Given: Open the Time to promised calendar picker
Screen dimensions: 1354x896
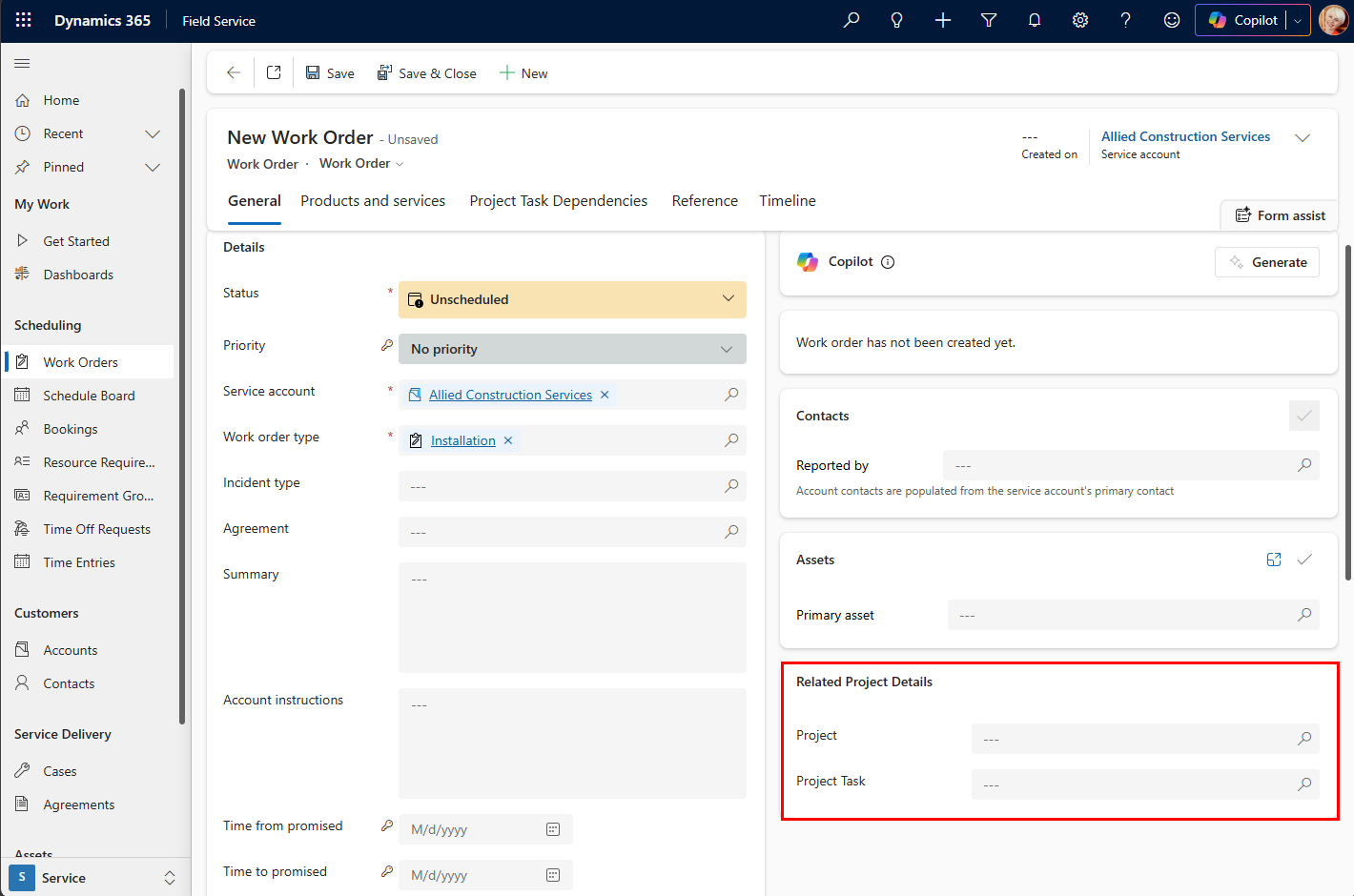Looking at the screenshot, I should (553, 875).
